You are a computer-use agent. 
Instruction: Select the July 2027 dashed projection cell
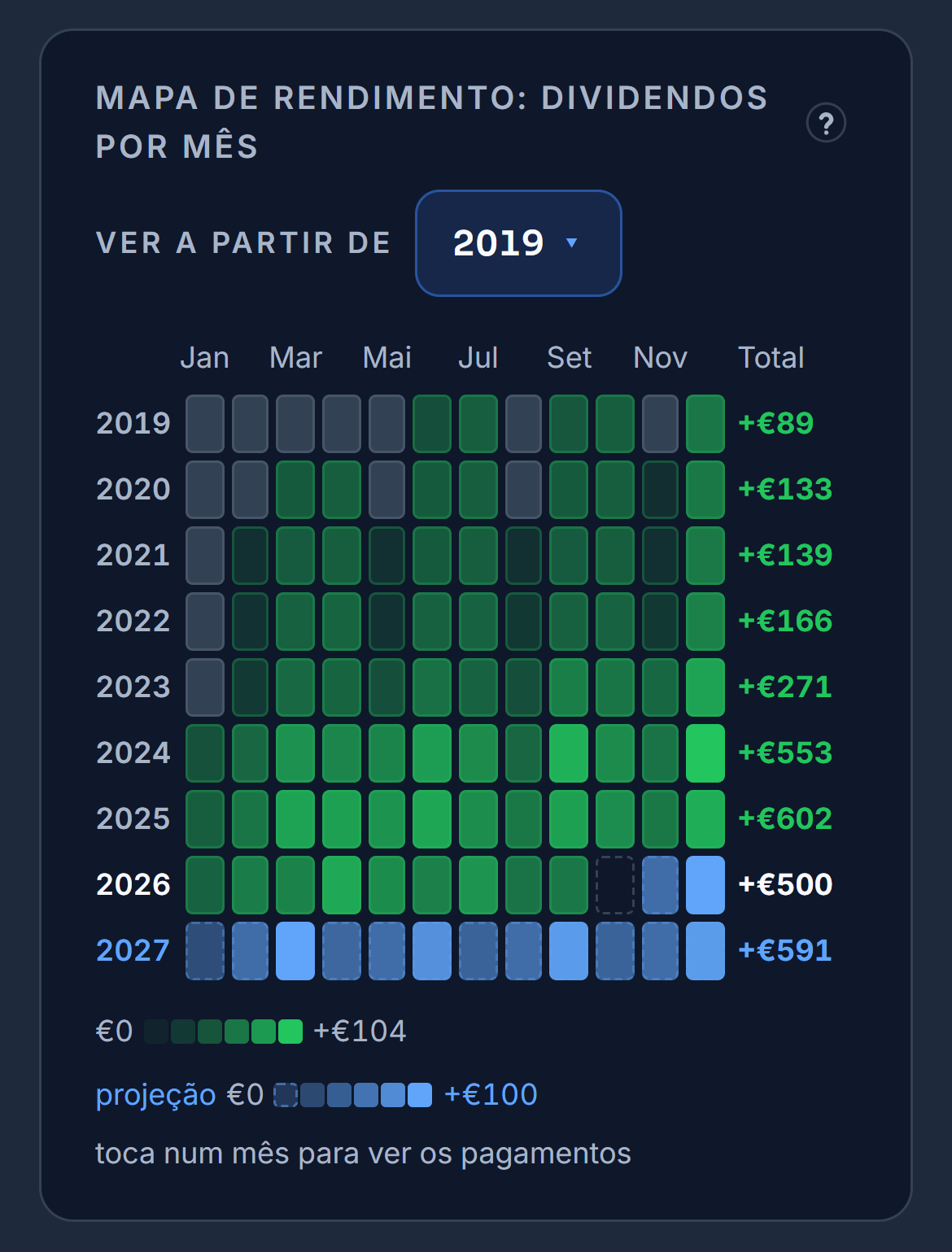click(478, 951)
